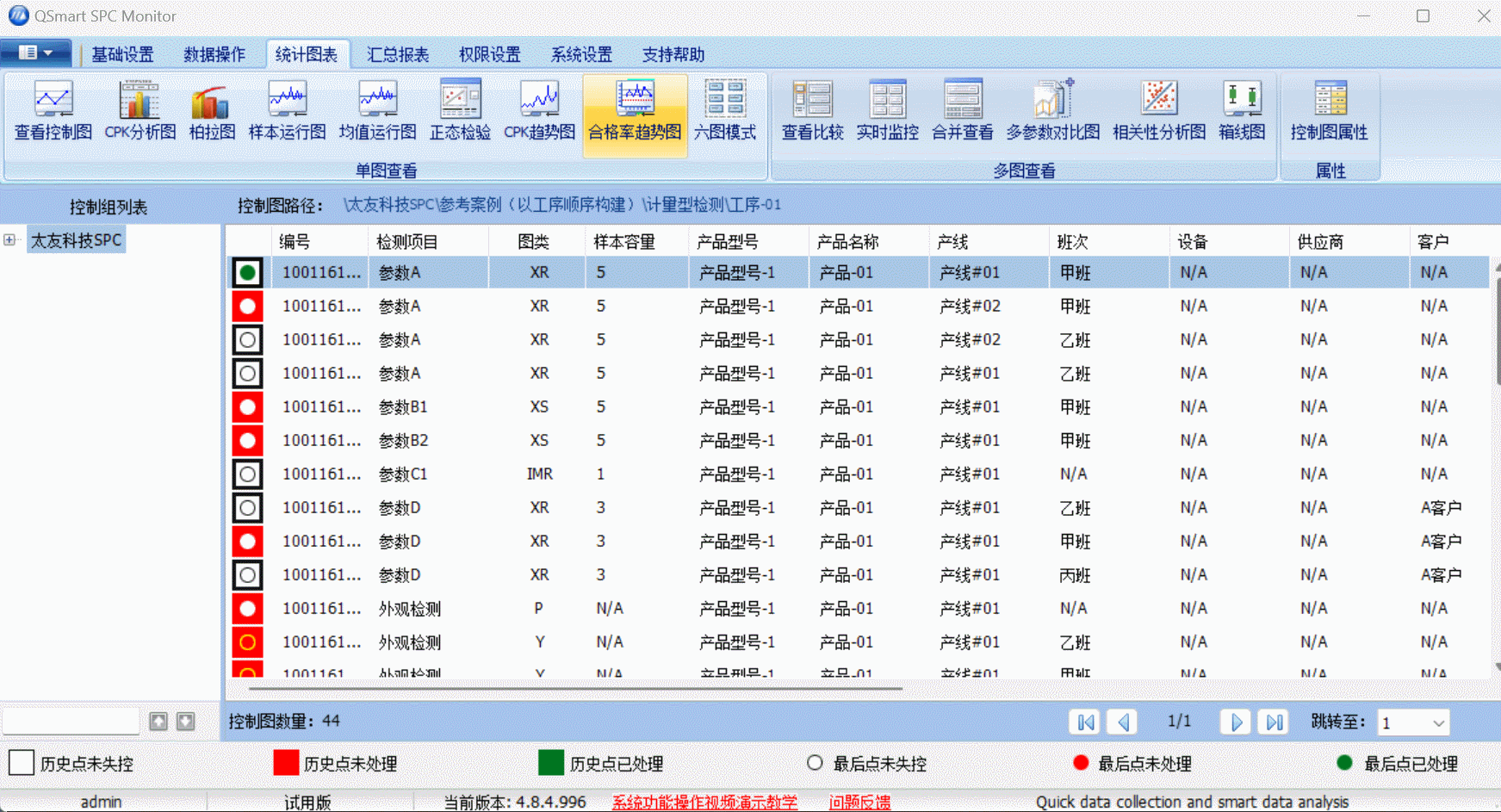Open the 问题反馈 link
Viewport: 1501px width, 812px height.
click(860, 801)
